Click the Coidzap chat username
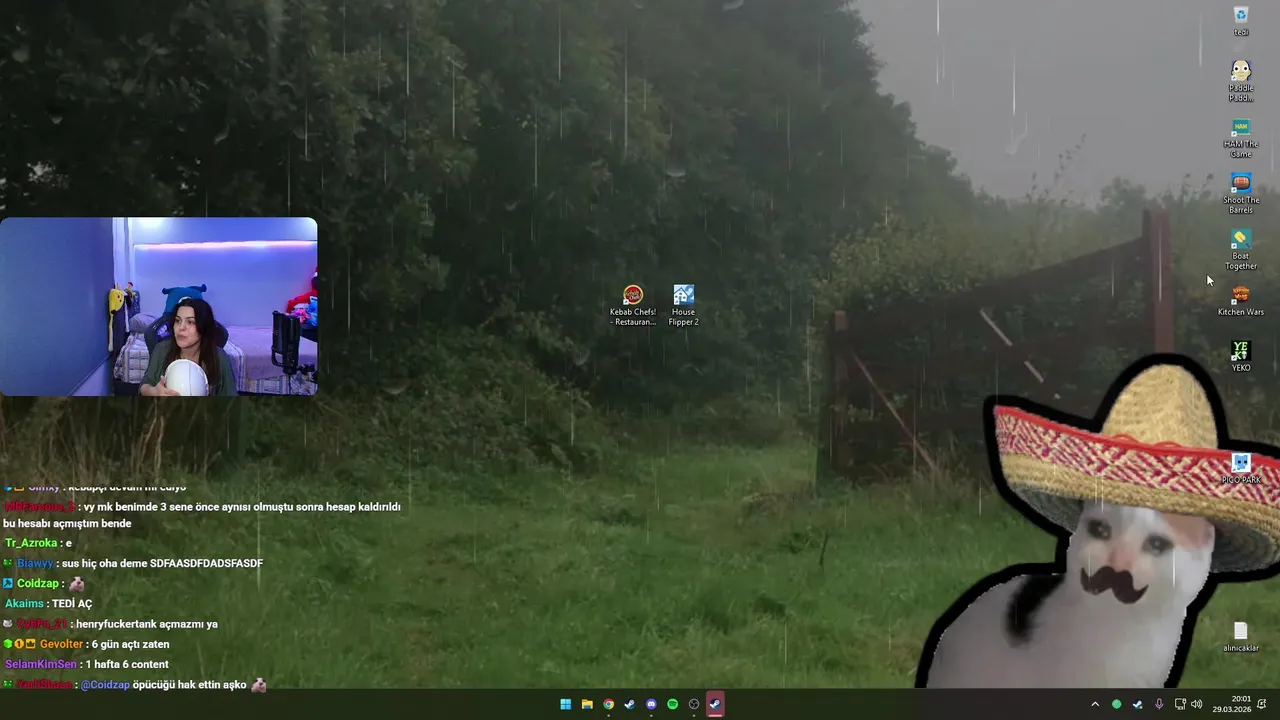Viewport: 1280px width, 720px height. click(38, 583)
